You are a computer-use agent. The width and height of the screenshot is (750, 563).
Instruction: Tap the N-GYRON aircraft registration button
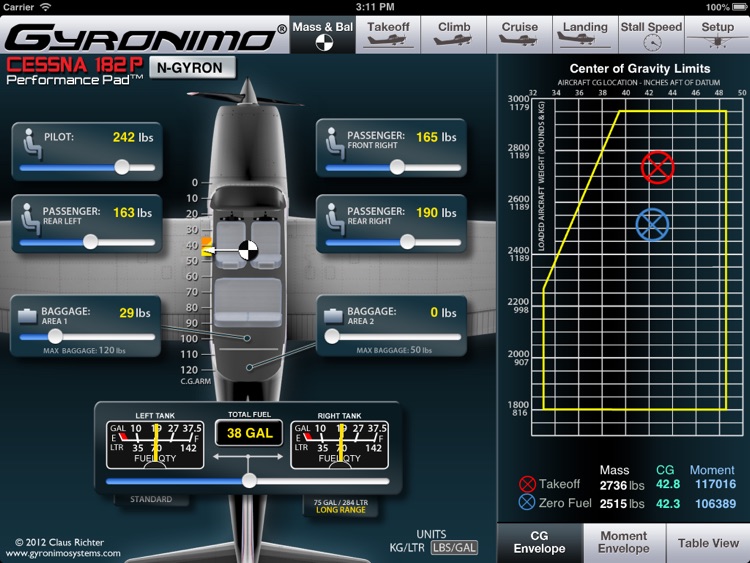pos(192,67)
